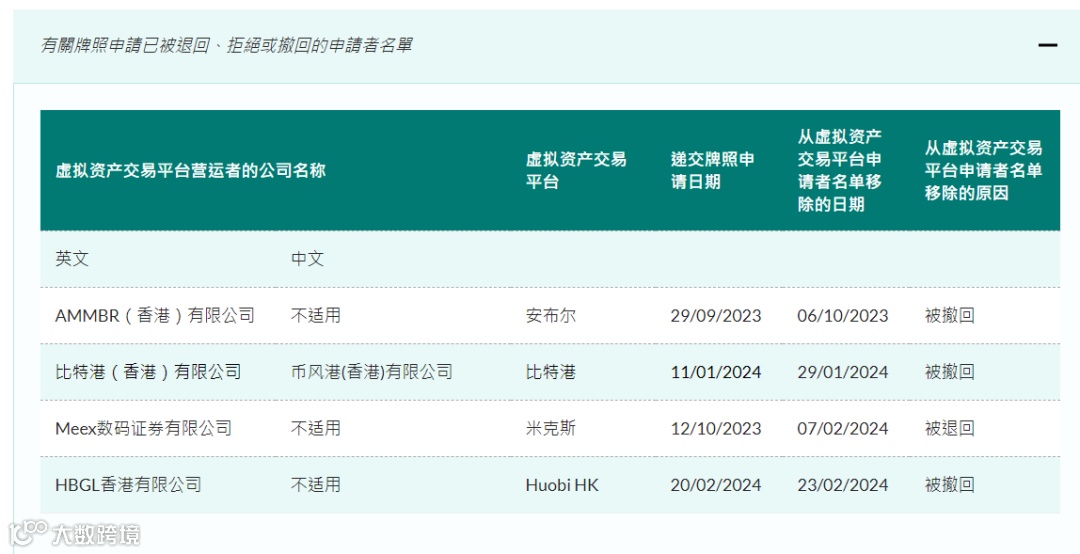This screenshot has width=1080, height=554.
Task: Select application date 20/02/2024
Action: click(x=716, y=485)
